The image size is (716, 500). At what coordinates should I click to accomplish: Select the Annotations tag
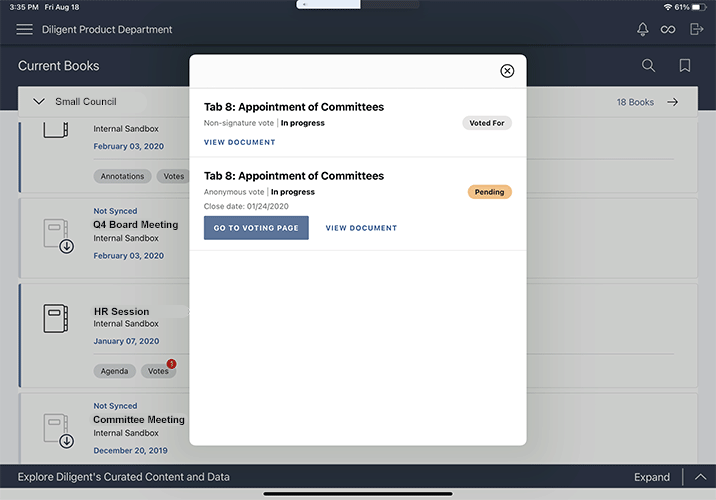click(122, 176)
